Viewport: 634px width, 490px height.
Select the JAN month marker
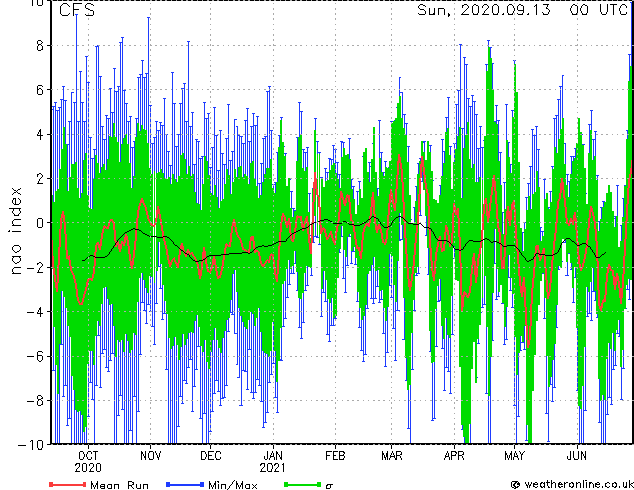(x=273, y=455)
